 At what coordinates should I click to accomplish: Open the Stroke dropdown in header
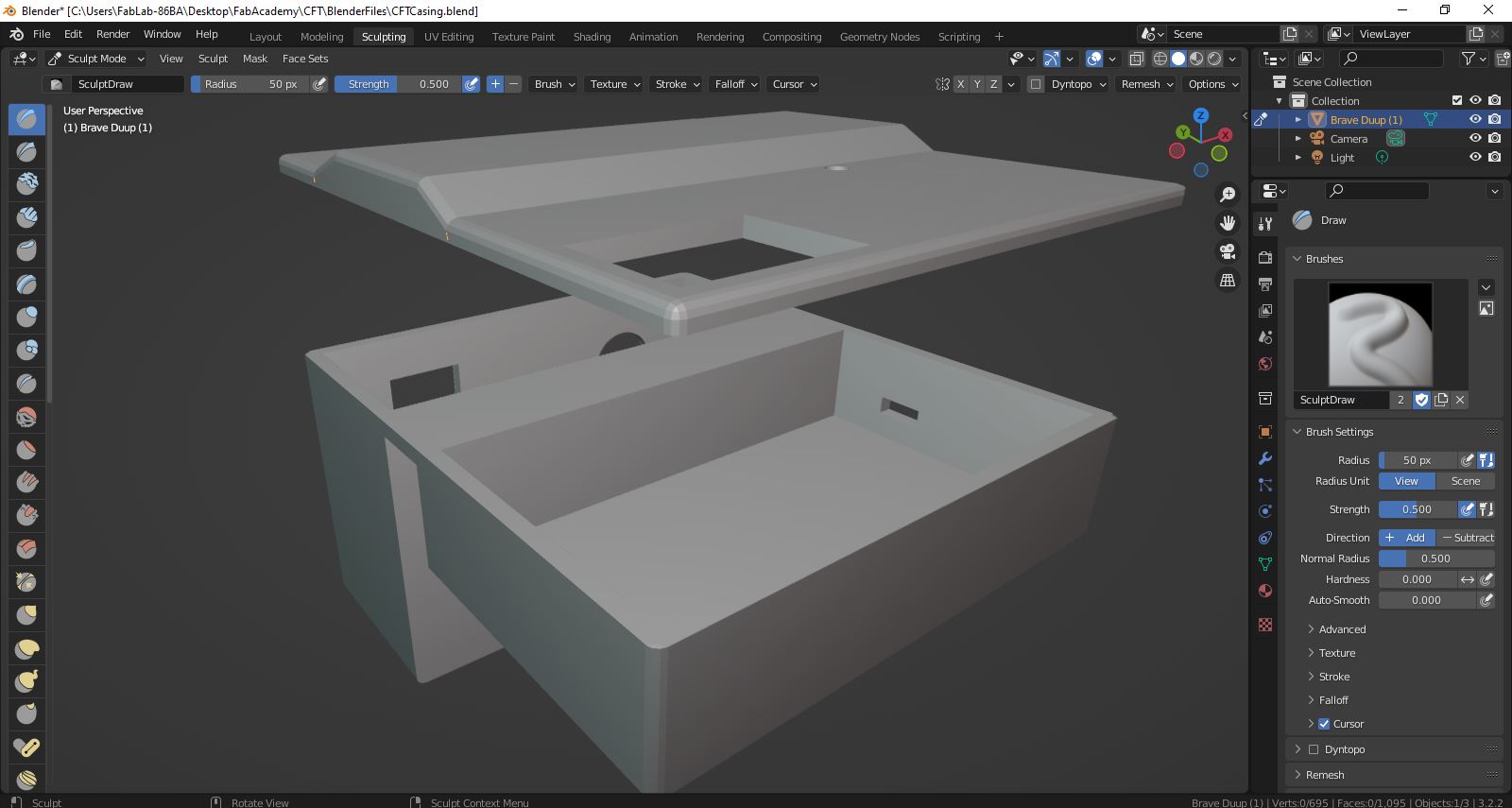[x=676, y=84]
